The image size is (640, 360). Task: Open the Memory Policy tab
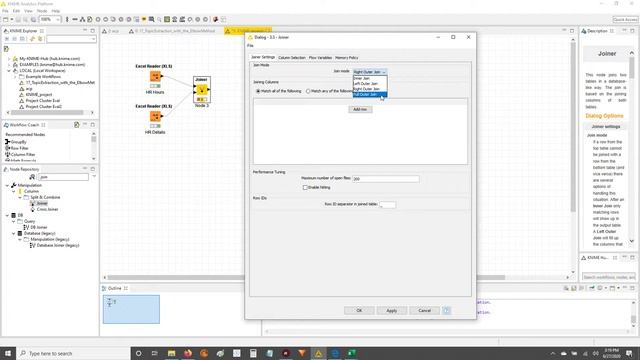coord(347,58)
